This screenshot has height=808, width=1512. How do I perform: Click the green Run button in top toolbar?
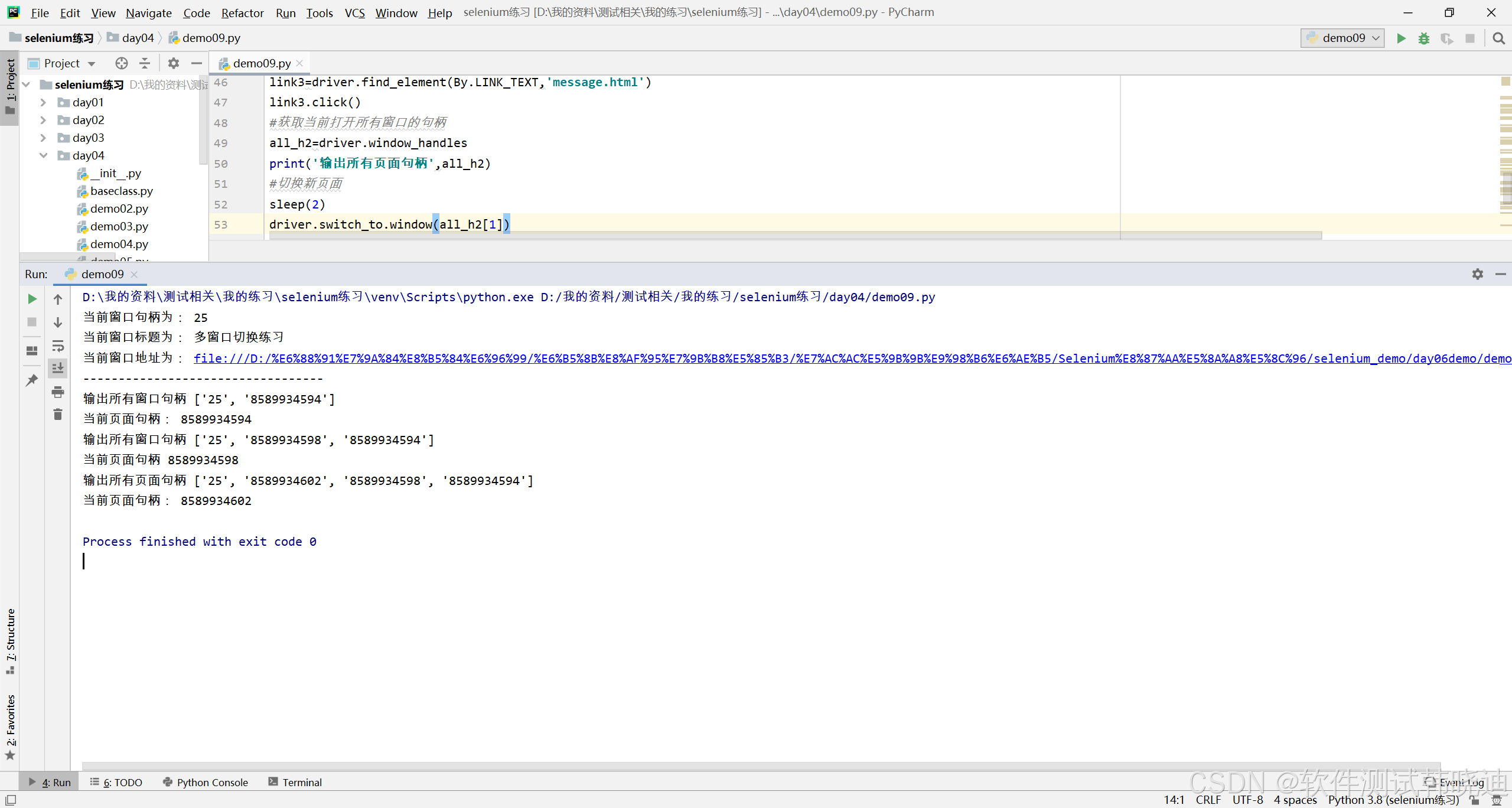point(1401,38)
